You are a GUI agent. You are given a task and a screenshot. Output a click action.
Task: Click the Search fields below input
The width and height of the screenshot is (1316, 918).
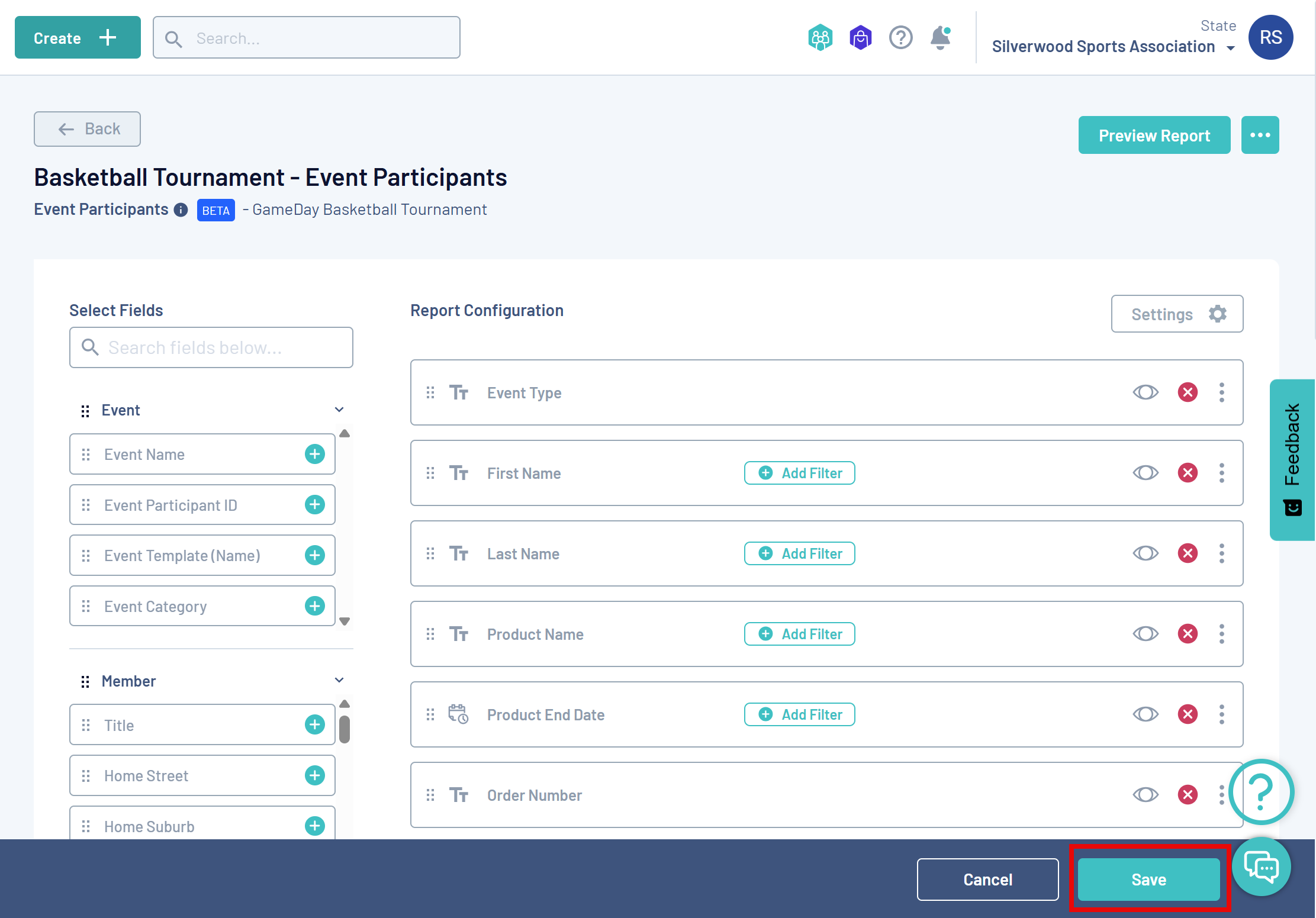click(x=211, y=347)
